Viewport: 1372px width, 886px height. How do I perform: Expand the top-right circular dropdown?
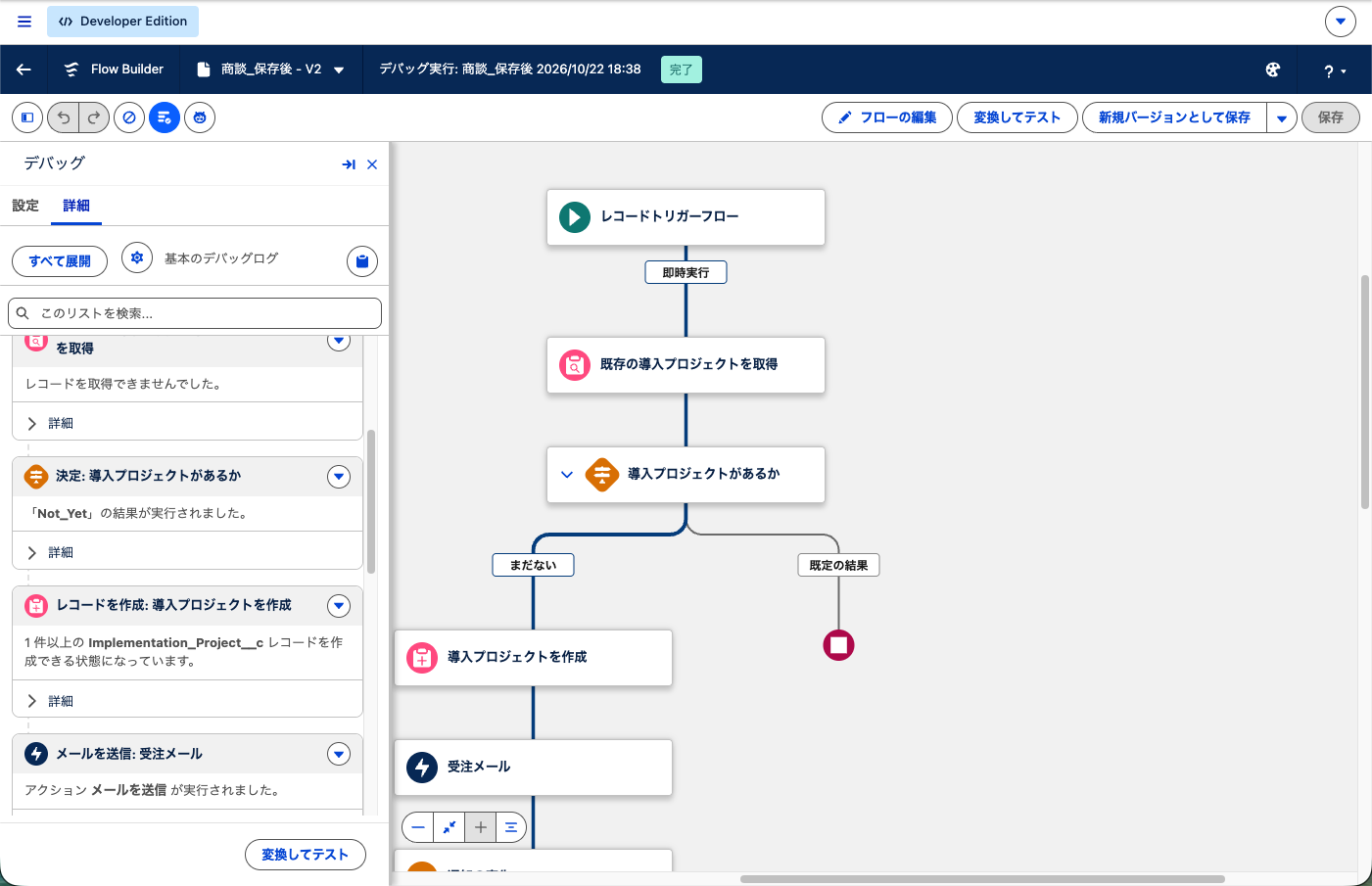click(1341, 22)
